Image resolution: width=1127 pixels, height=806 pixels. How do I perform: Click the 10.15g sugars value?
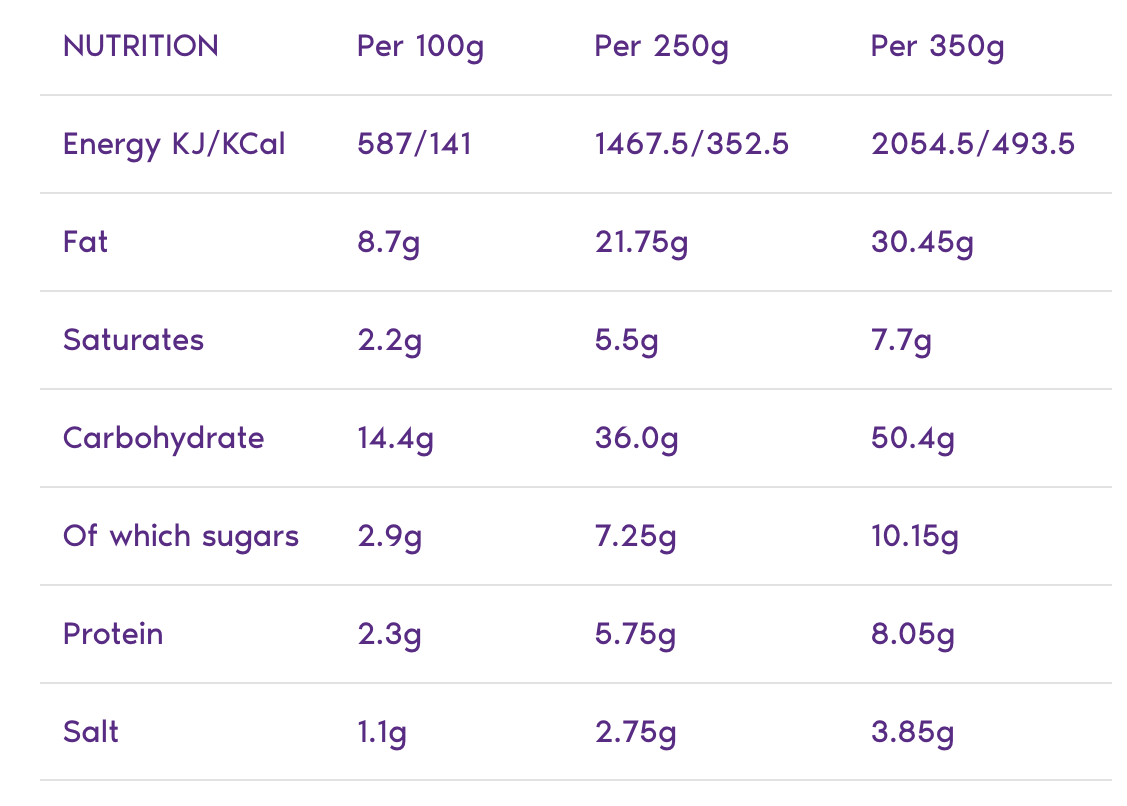pos(914,536)
